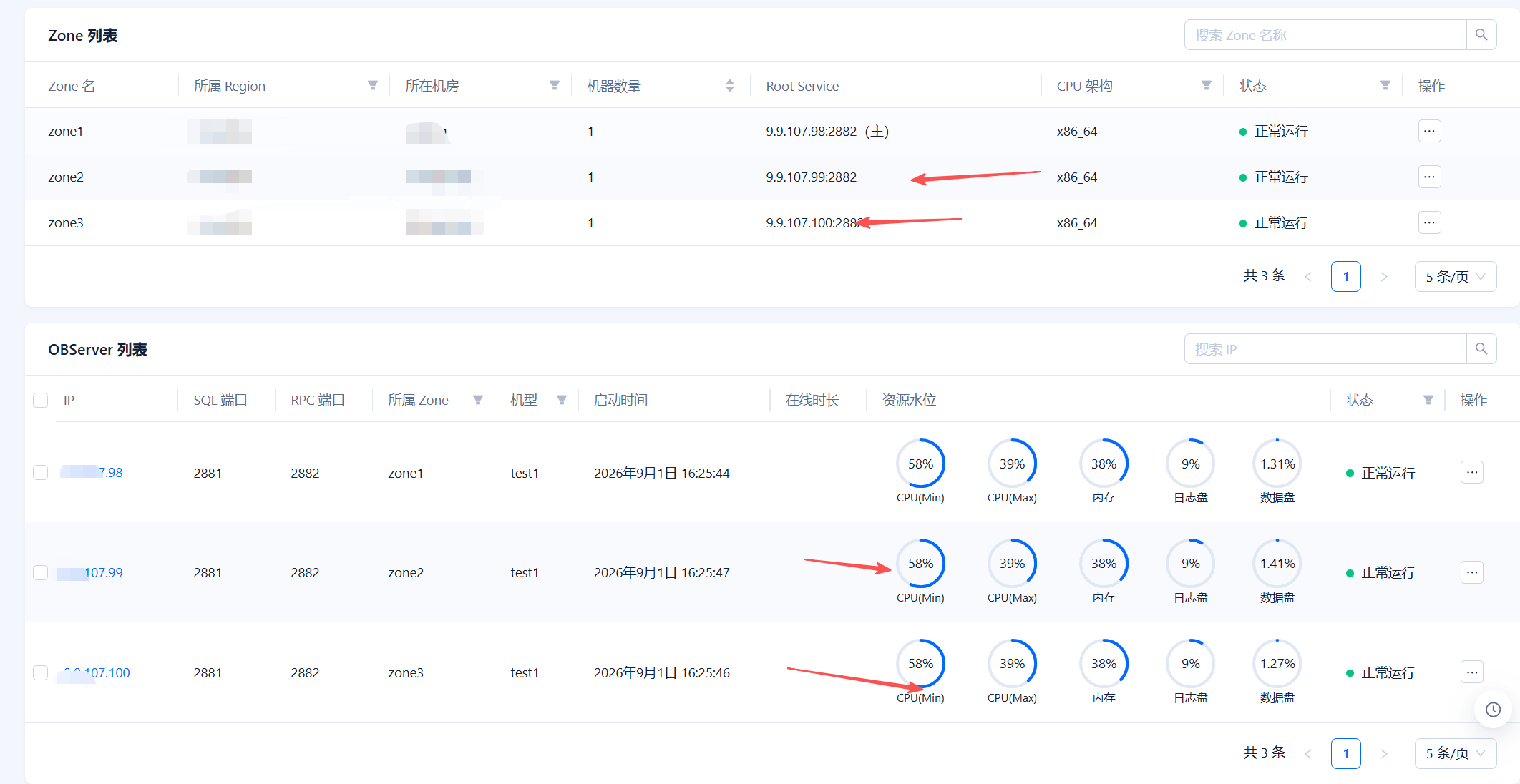The width and height of the screenshot is (1520, 784).
Task: Click the Zone name search magnifier icon
Action: coord(1481,35)
